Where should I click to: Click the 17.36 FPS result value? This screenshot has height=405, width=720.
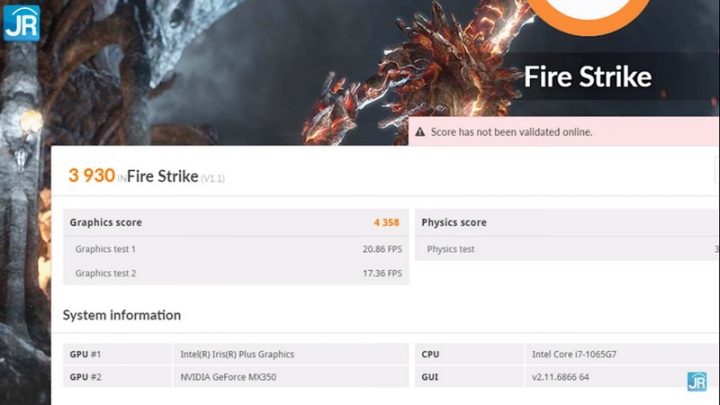(381, 273)
